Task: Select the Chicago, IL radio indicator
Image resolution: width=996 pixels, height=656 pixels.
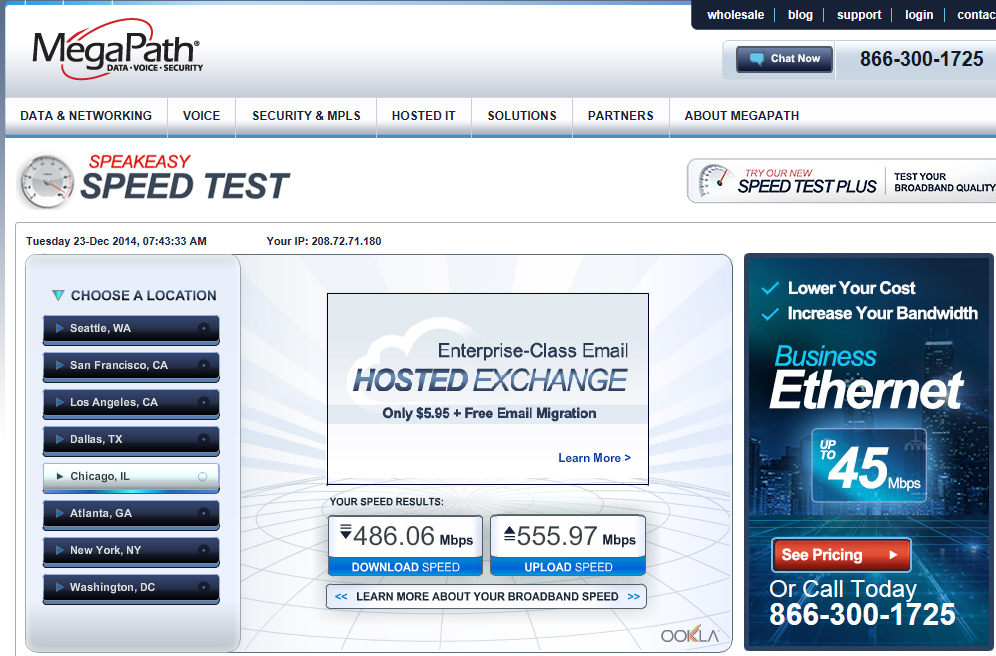Action: click(203, 476)
